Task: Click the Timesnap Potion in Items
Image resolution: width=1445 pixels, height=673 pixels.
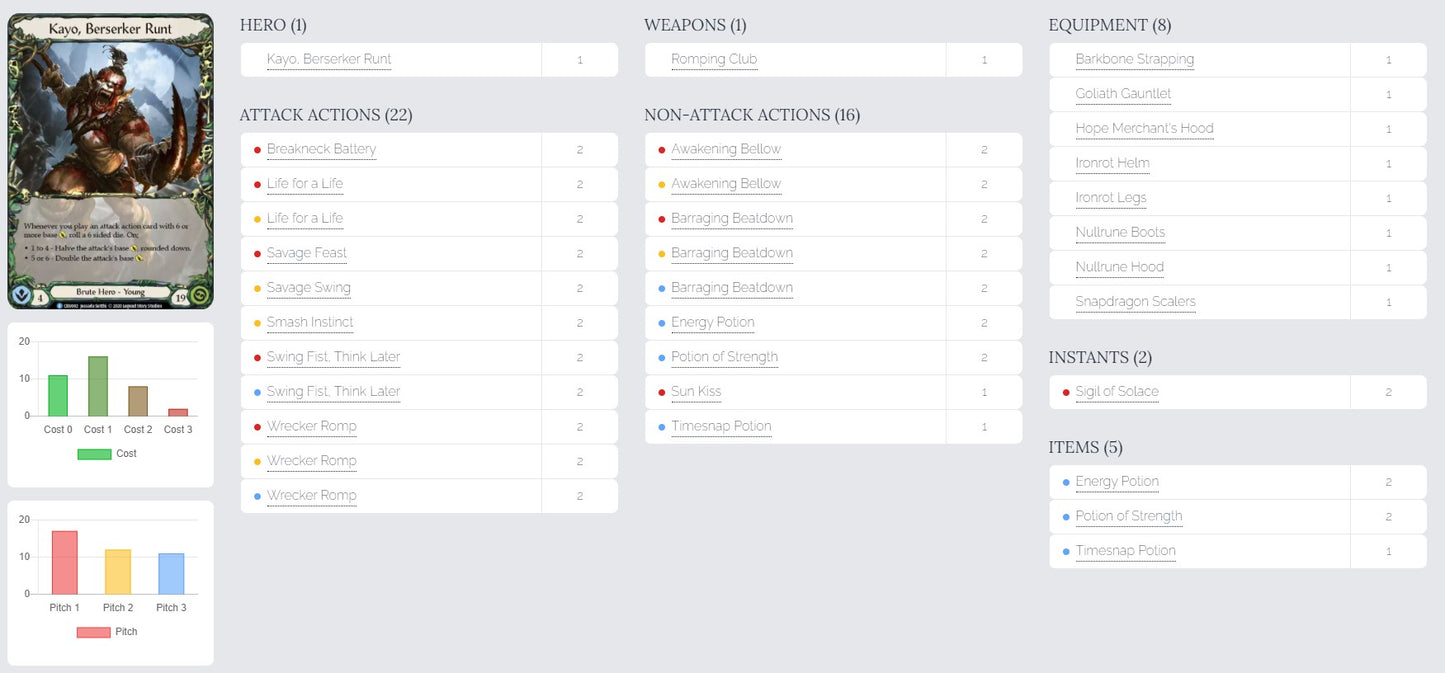Action: tap(1125, 551)
